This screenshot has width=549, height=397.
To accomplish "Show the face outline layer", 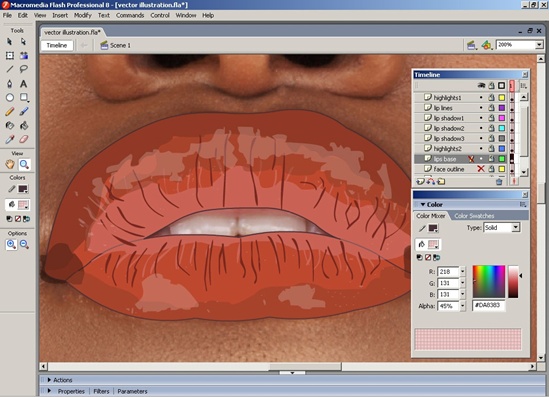I will pyautogui.click(x=481, y=169).
